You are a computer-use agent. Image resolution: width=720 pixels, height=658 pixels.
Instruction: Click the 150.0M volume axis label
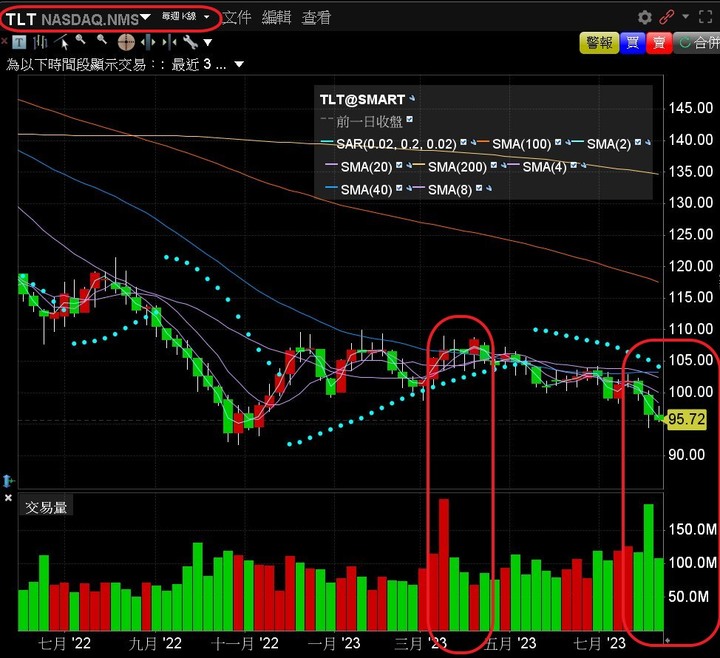(x=692, y=529)
